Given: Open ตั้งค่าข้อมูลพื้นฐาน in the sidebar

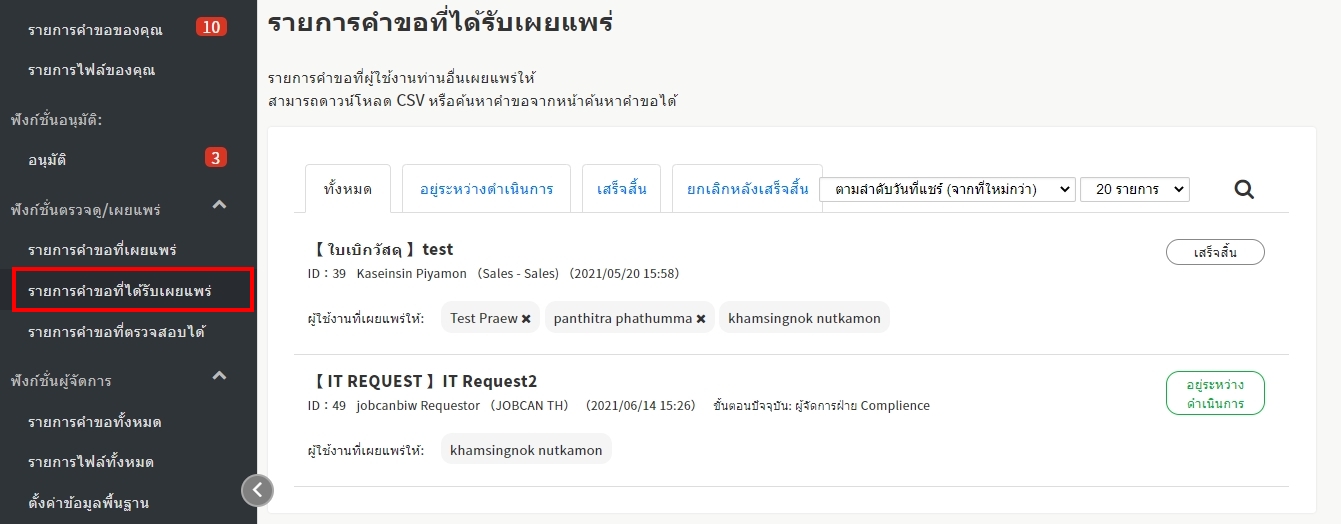Looking at the screenshot, I should pos(88,502).
